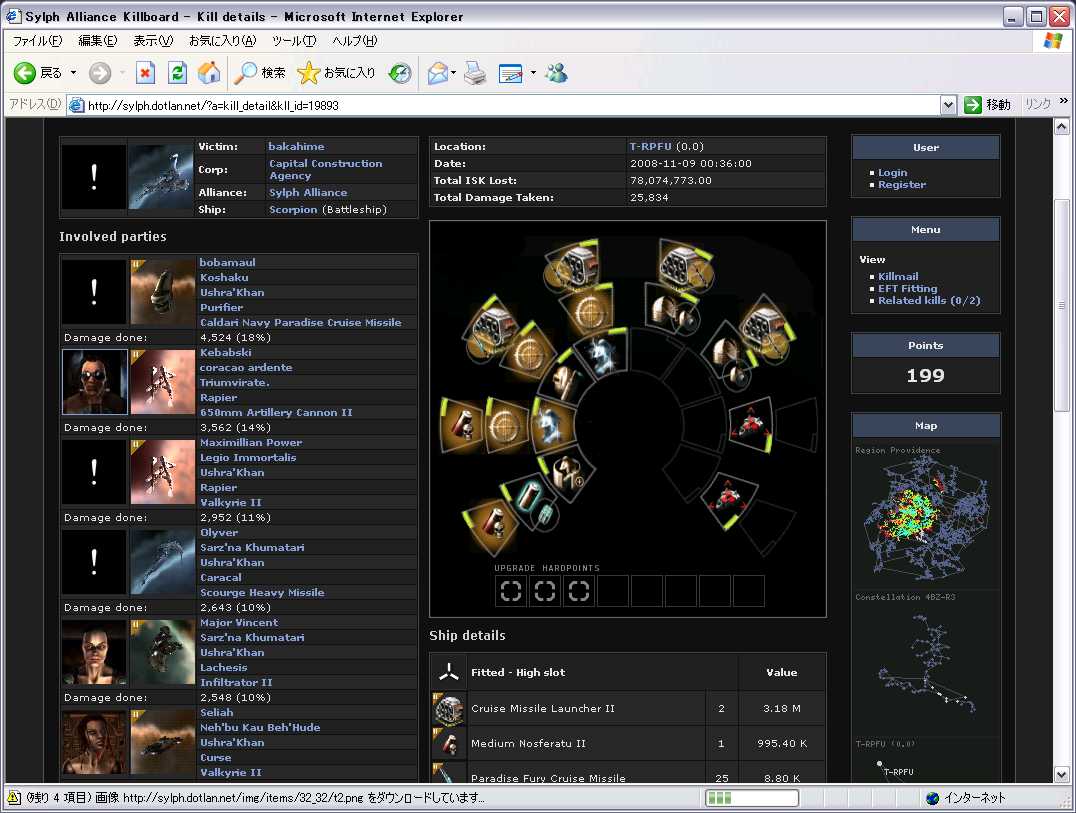Viewport: 1076px width, 813px height.
Task: Expand Links toolbar chevron
Action: [1064, 102]
